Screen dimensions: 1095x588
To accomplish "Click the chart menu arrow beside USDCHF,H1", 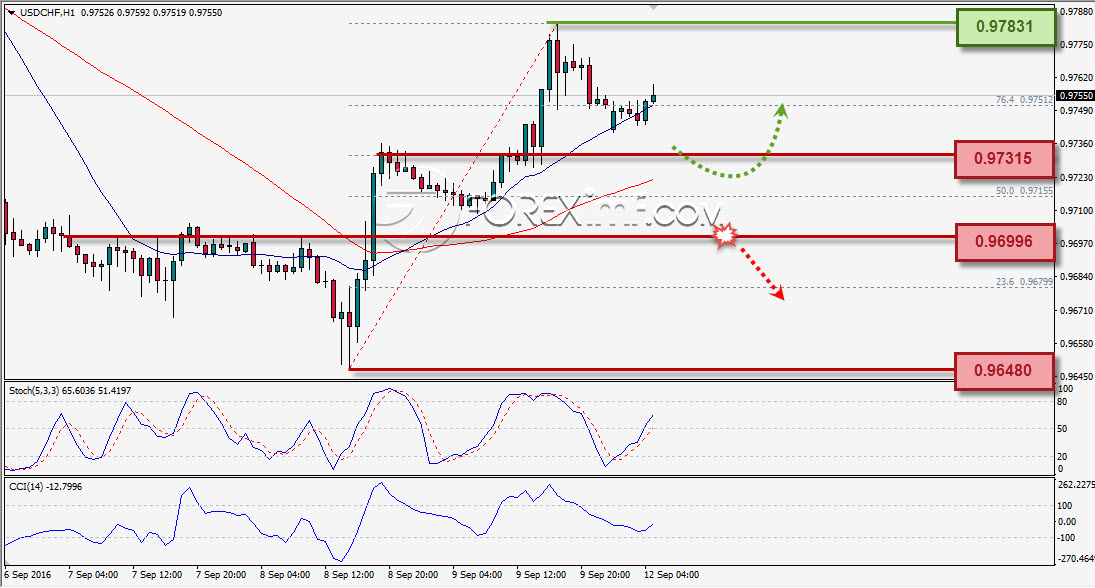I will coord(11,13).
